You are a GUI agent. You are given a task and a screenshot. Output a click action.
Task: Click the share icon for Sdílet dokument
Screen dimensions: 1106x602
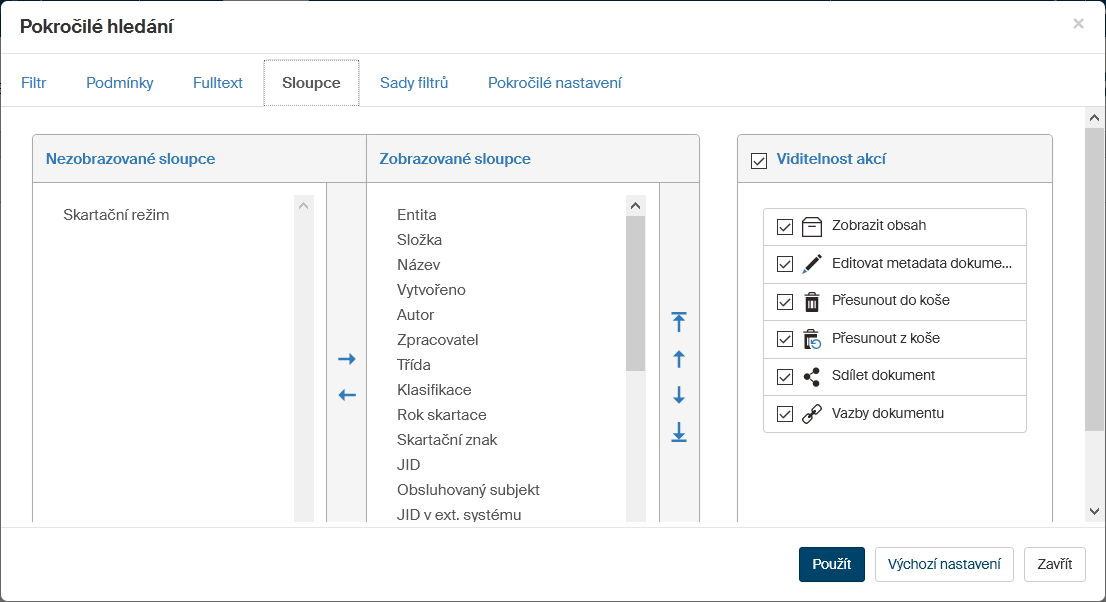812,376
